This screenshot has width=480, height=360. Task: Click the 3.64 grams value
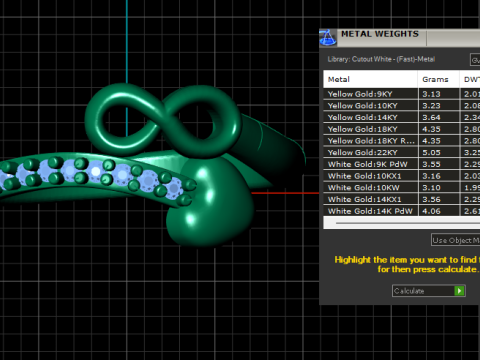pos(431,118)
